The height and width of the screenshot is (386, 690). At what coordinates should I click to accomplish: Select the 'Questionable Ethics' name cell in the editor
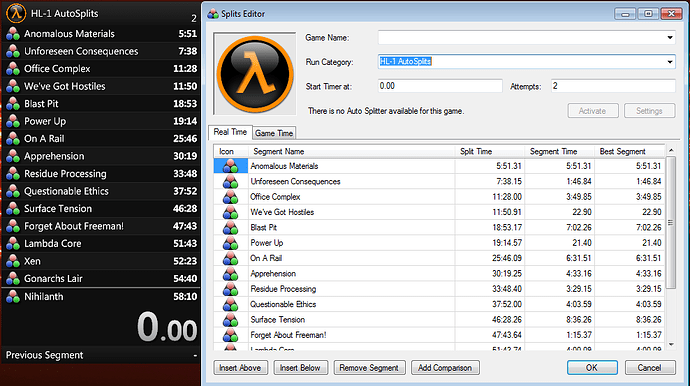click(351, 305)
